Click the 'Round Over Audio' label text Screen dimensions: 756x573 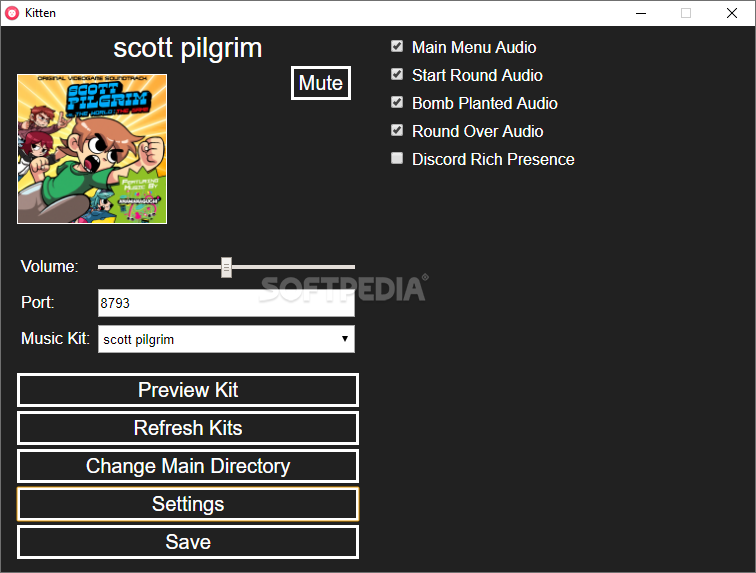point(478,131)
